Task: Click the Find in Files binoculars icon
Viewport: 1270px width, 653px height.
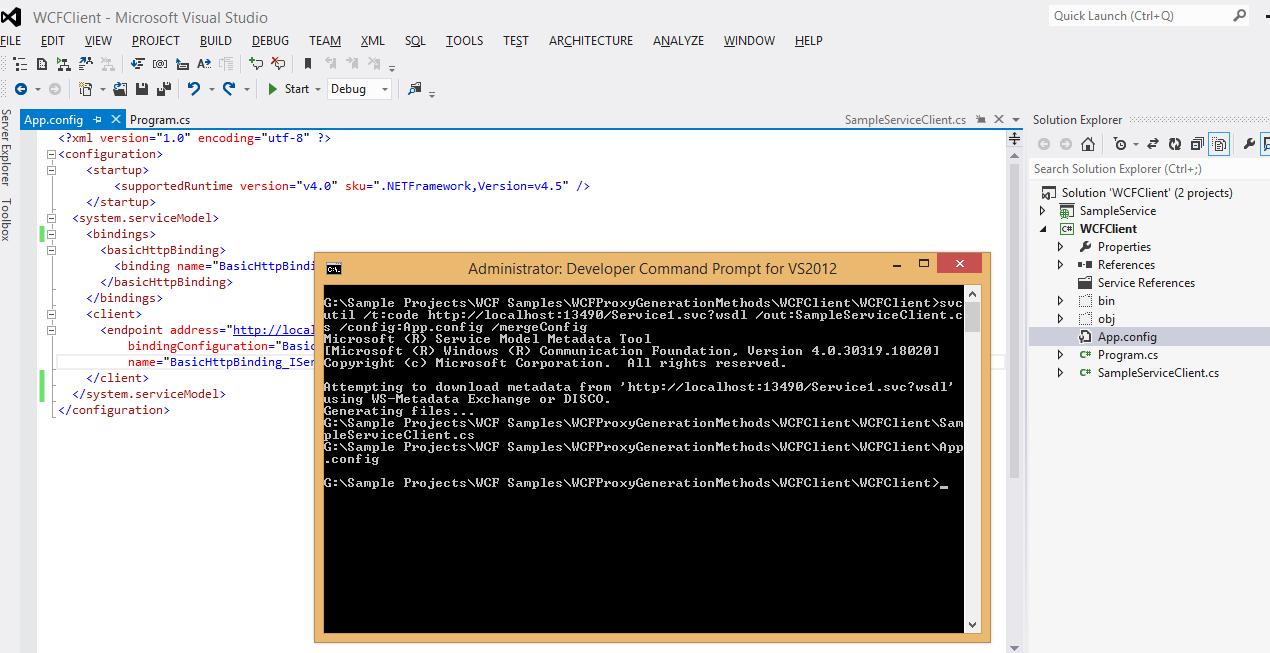Action: click(x=415, y=89)
